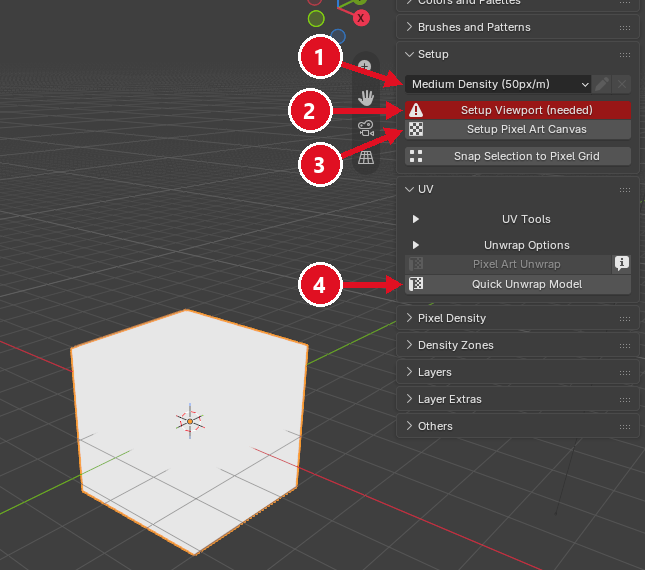The height and width of the screenshot is (570, 645).
Task: Click the Pixel Density panel drag handle
Action: pyautogui.click(x=624, y=319)
